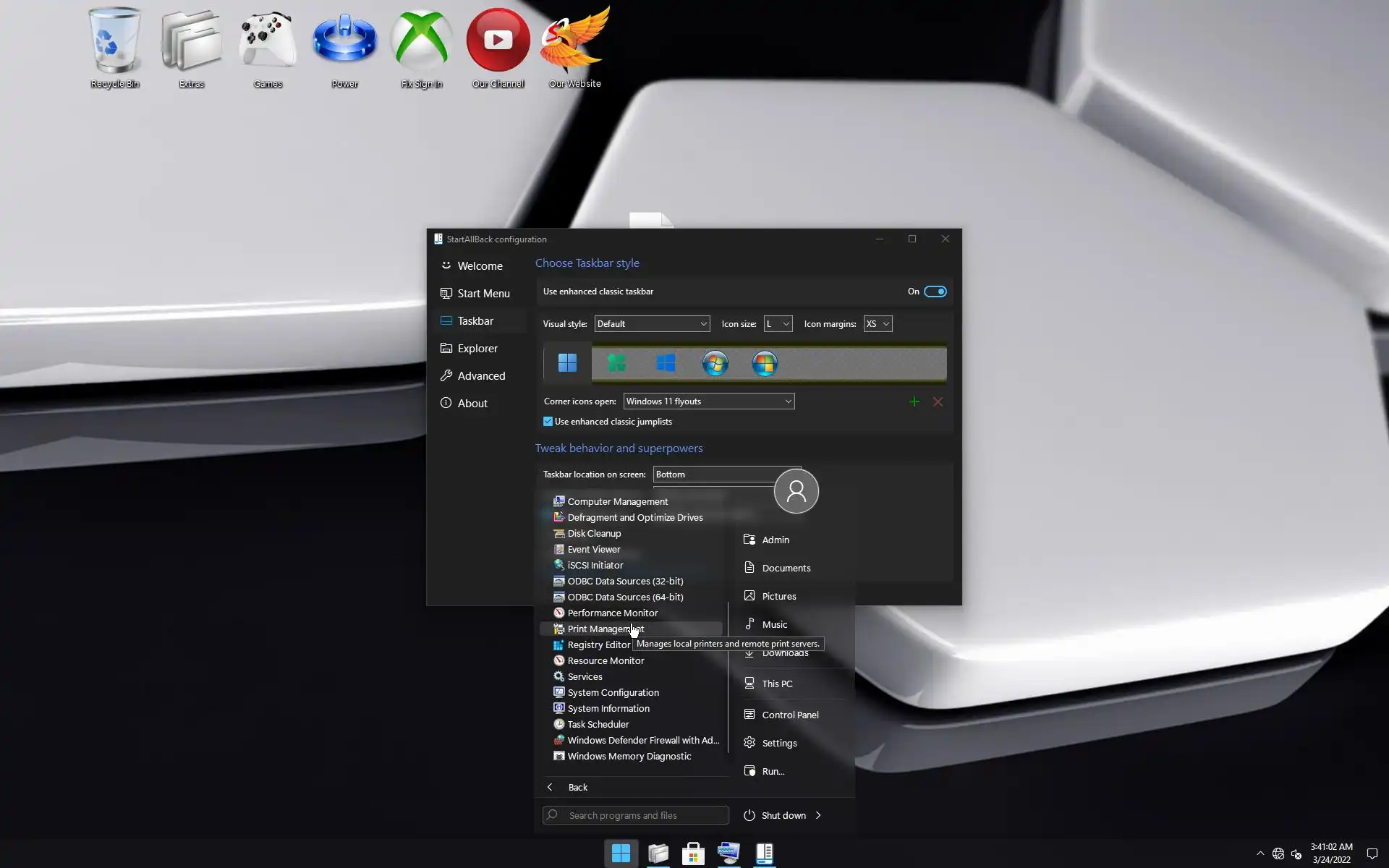Open Registry Editor from the list

pyautogui.click(x=598, y=644)
